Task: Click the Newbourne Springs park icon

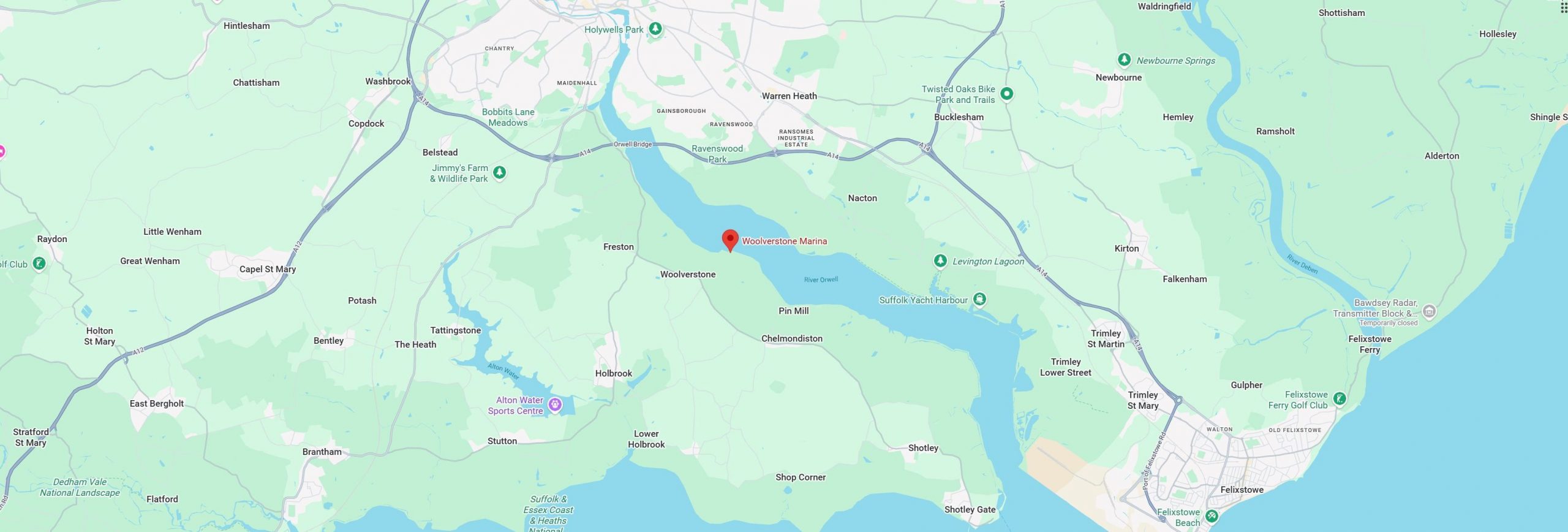Action: pyautogui.click(x=1124, y=59)
